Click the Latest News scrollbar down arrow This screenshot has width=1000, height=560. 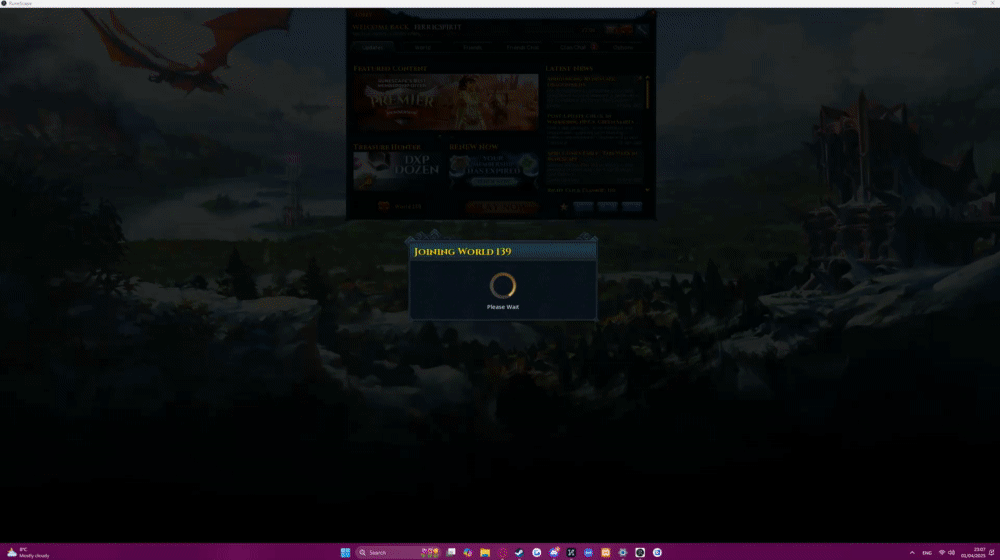tap(647, 190)
